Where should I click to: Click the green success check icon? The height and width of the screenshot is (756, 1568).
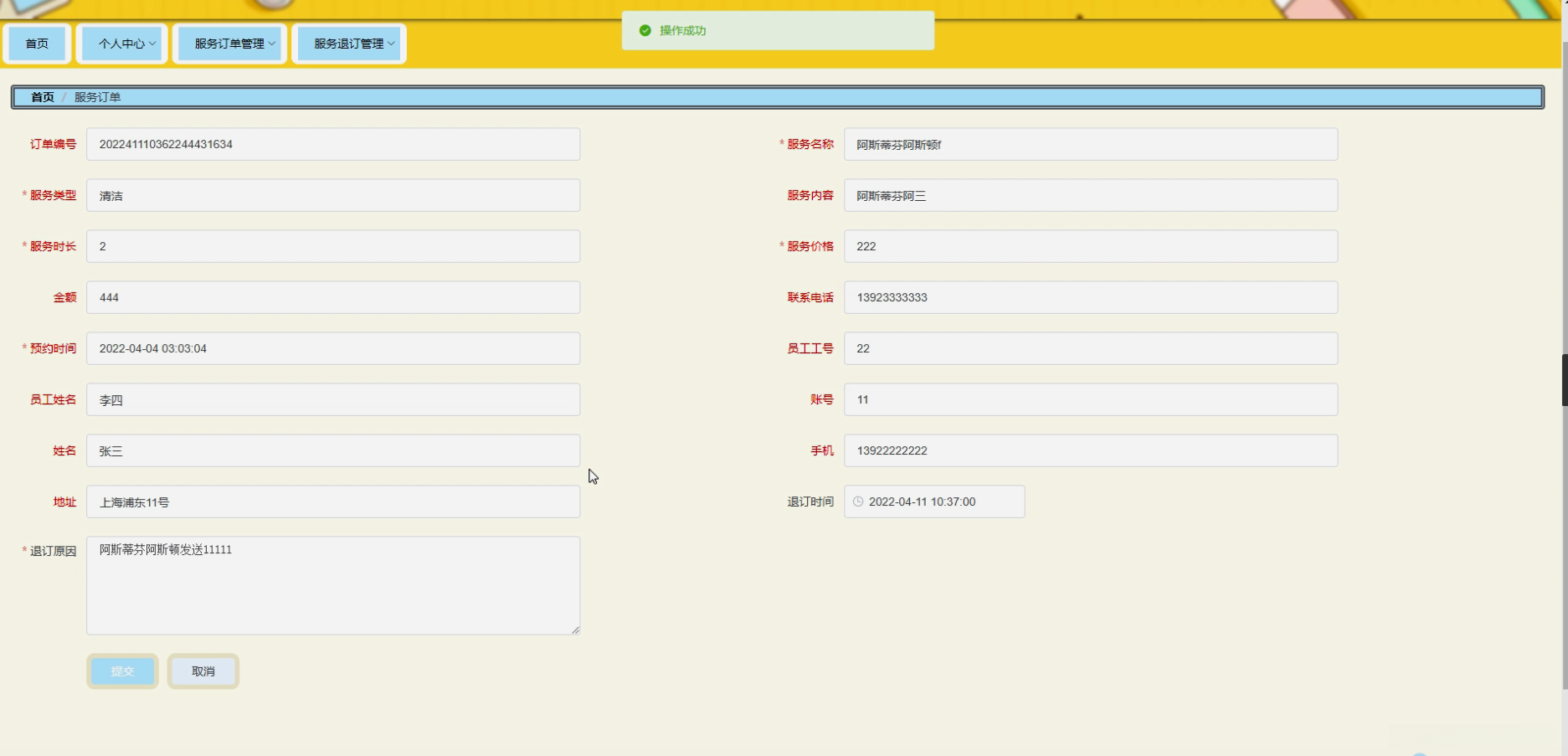(645, 30)
